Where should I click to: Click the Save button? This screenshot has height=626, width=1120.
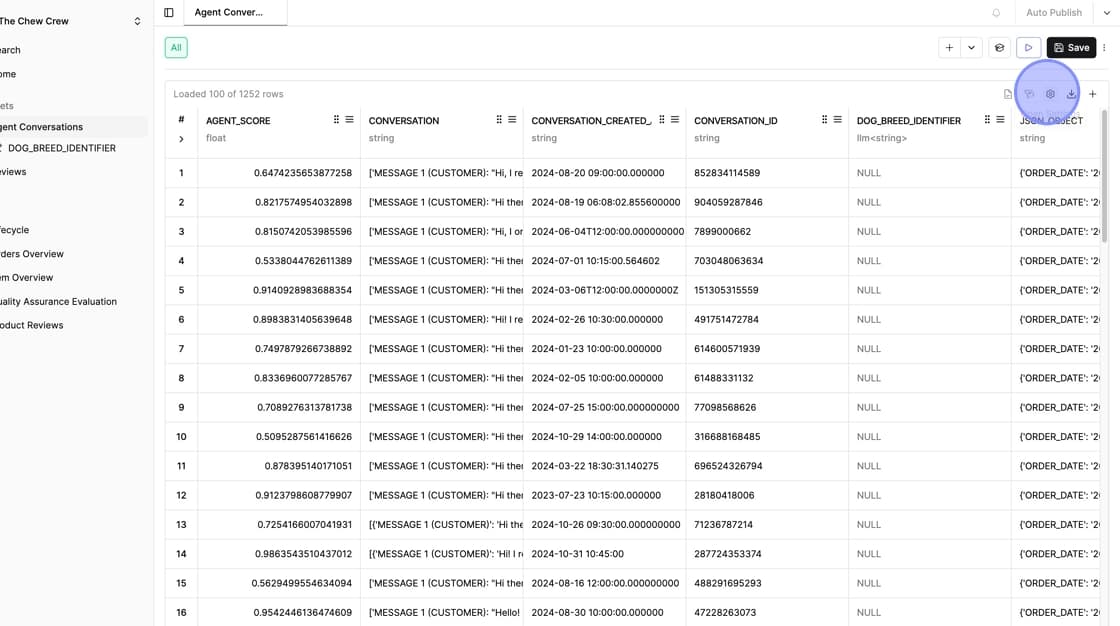(1071, 48)
